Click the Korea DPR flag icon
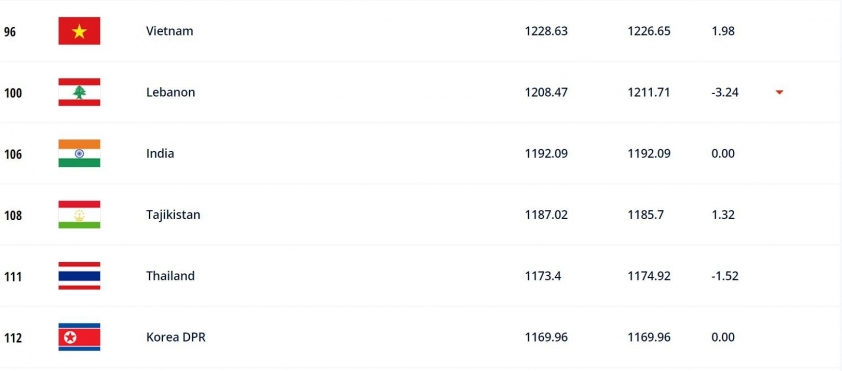This screenshot has height=371, width=842. (79, 337)
